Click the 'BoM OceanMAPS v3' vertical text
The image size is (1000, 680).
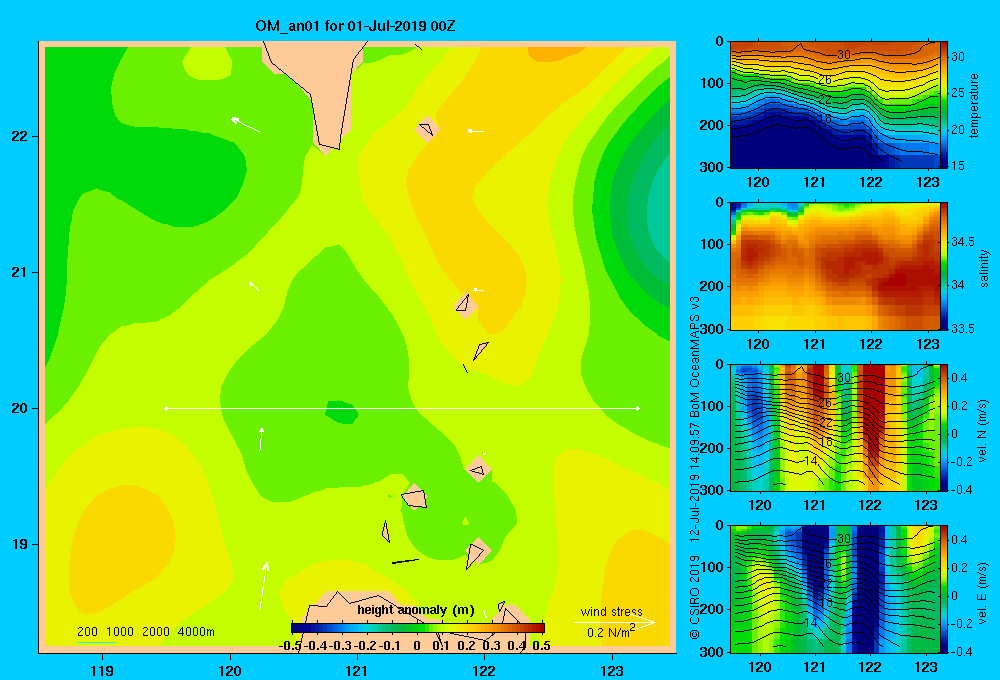[695, 357]
